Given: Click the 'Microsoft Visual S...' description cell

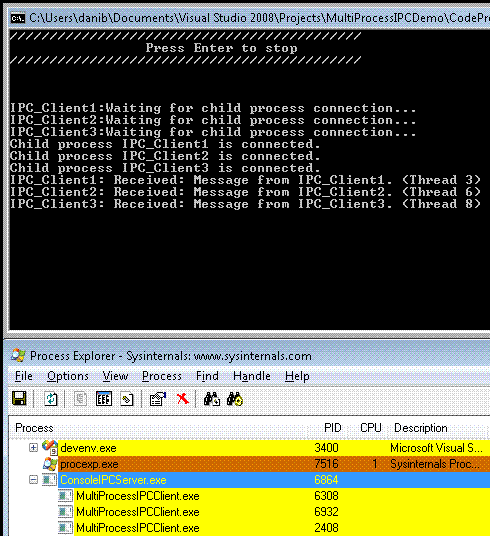Looking at the screenshot, I should point(436,447).
